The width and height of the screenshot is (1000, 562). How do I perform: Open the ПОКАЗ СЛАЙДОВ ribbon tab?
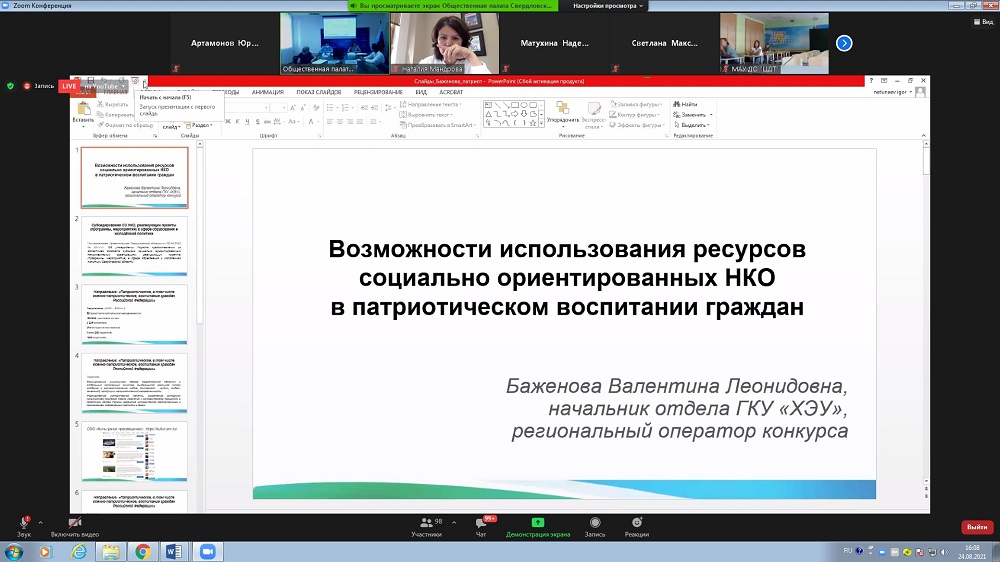tap(319, 92)
